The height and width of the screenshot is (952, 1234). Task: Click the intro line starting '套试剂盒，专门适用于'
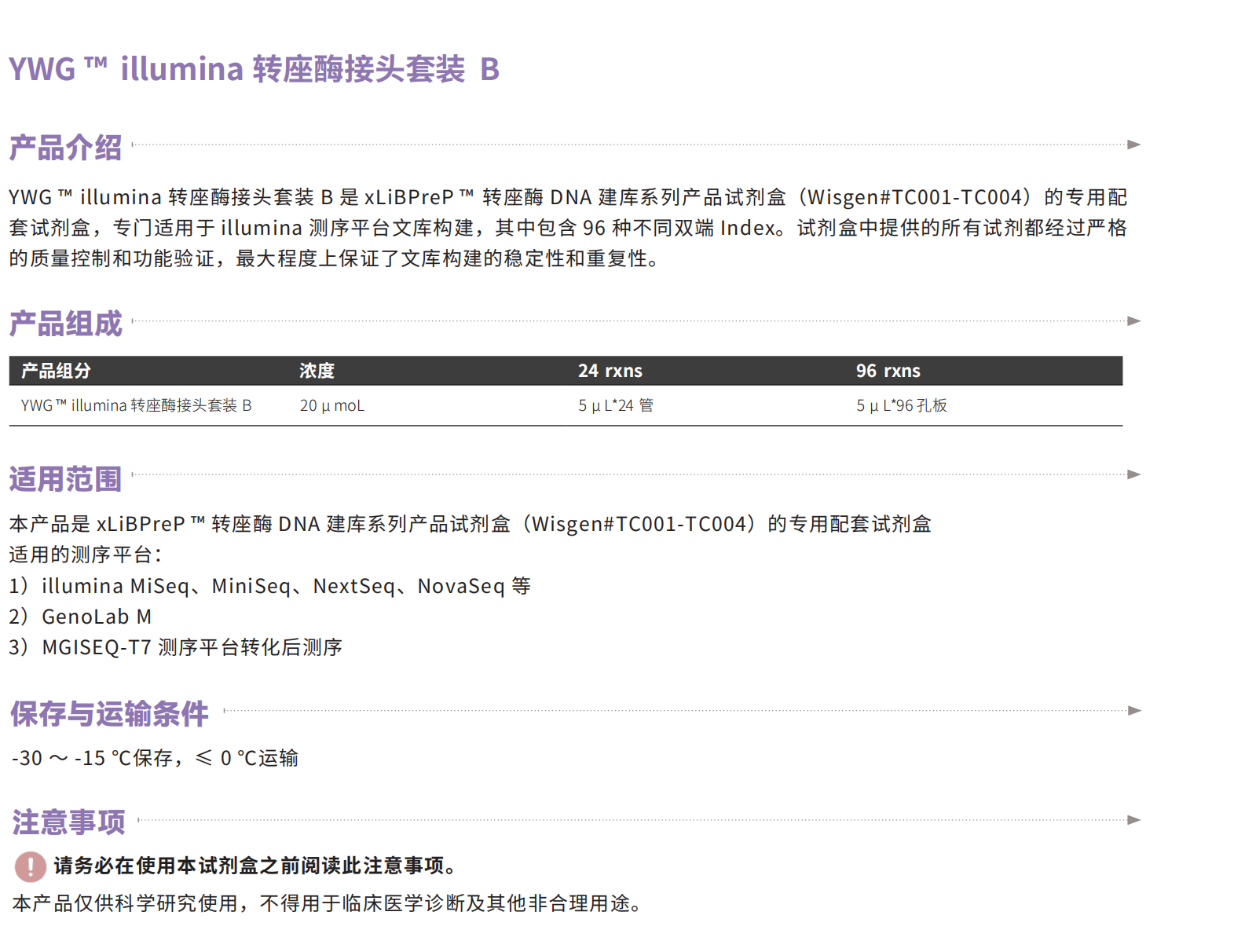(x=568, y=228)
